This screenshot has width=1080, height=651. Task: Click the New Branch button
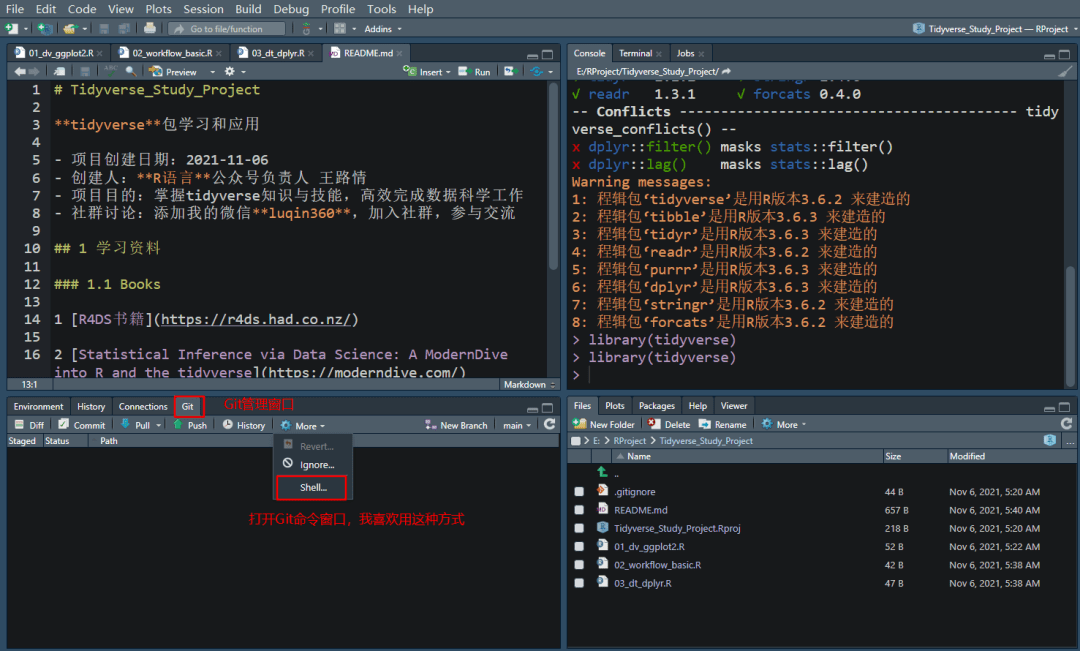click(456, 425)
